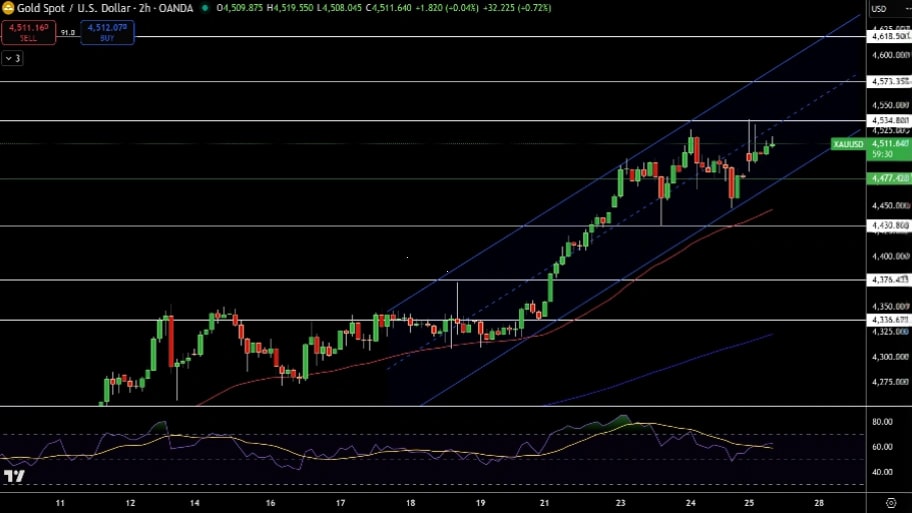
Task: Select the 4,534.80 resistance level label
Action: (x=889, y=120)
